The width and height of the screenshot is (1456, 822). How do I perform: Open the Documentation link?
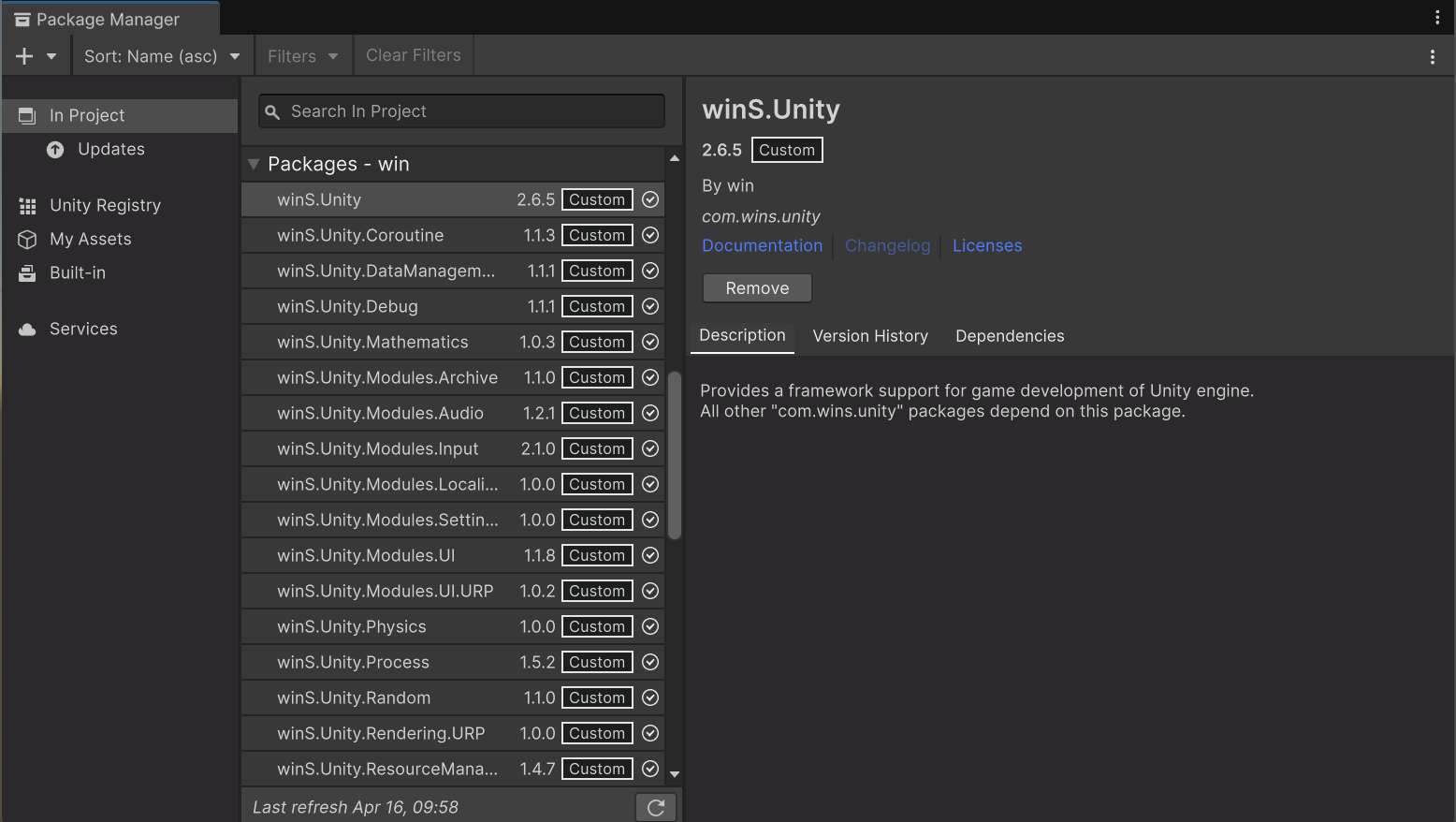[762, 245]
